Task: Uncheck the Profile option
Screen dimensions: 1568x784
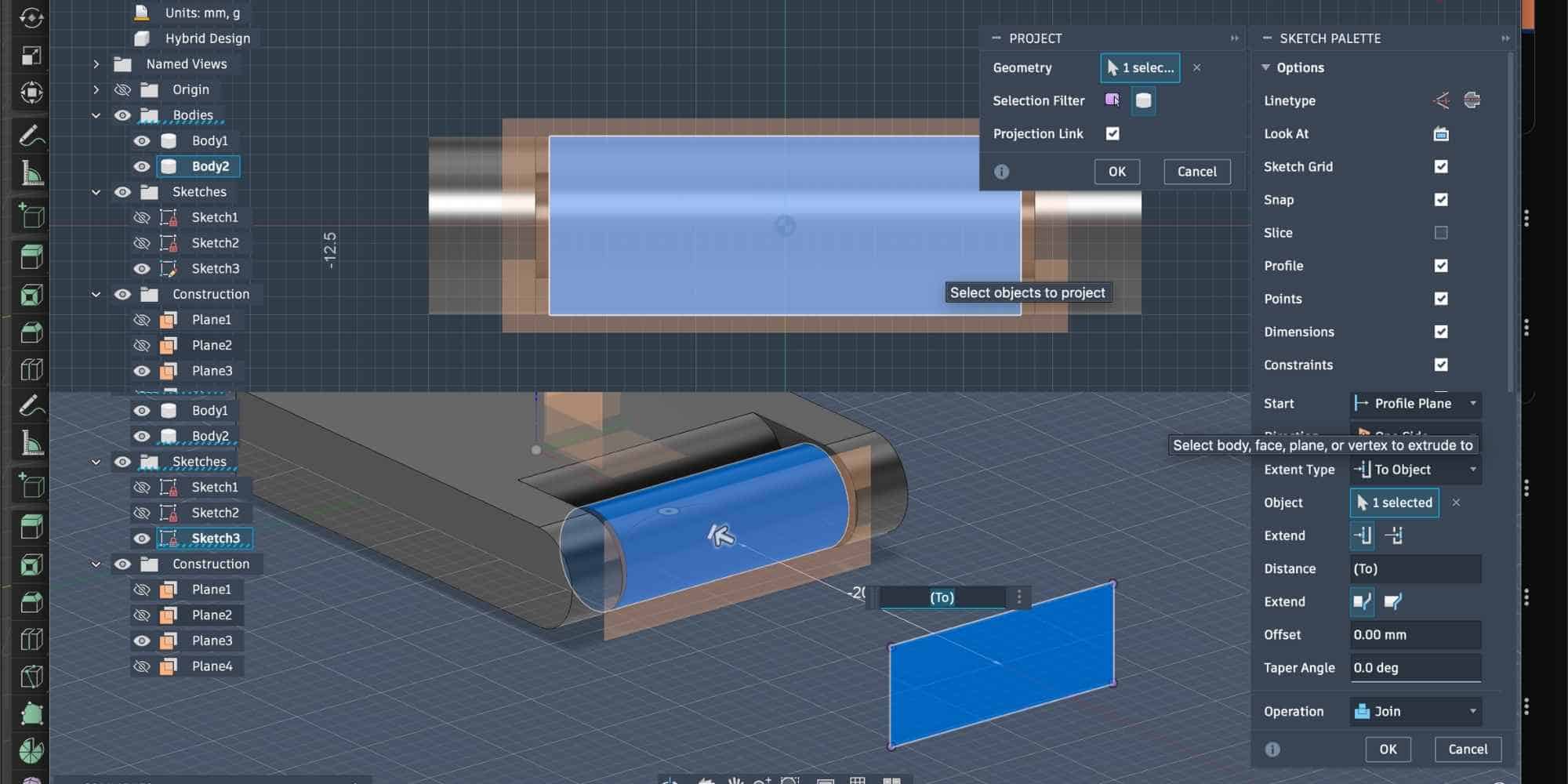Action: click(1441, 266)
